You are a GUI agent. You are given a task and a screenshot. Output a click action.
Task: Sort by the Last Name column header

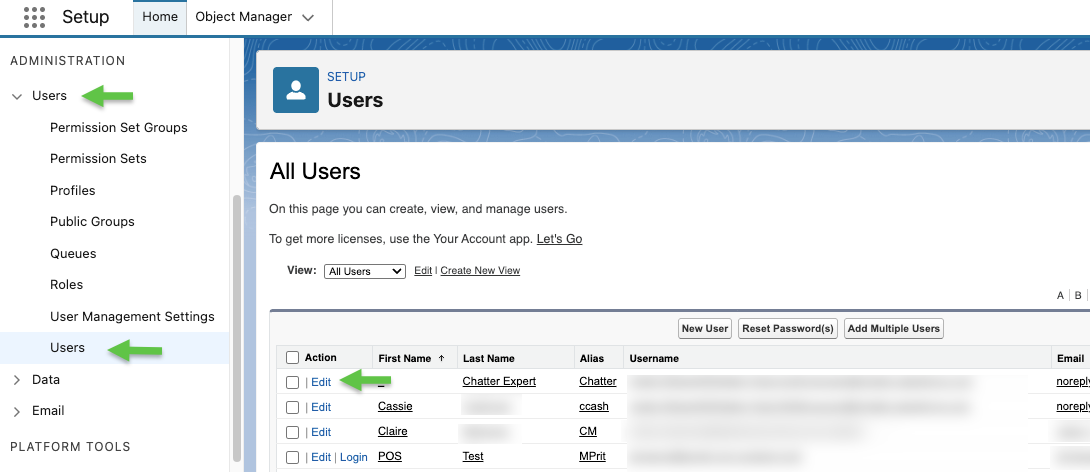tap(489, 359)
